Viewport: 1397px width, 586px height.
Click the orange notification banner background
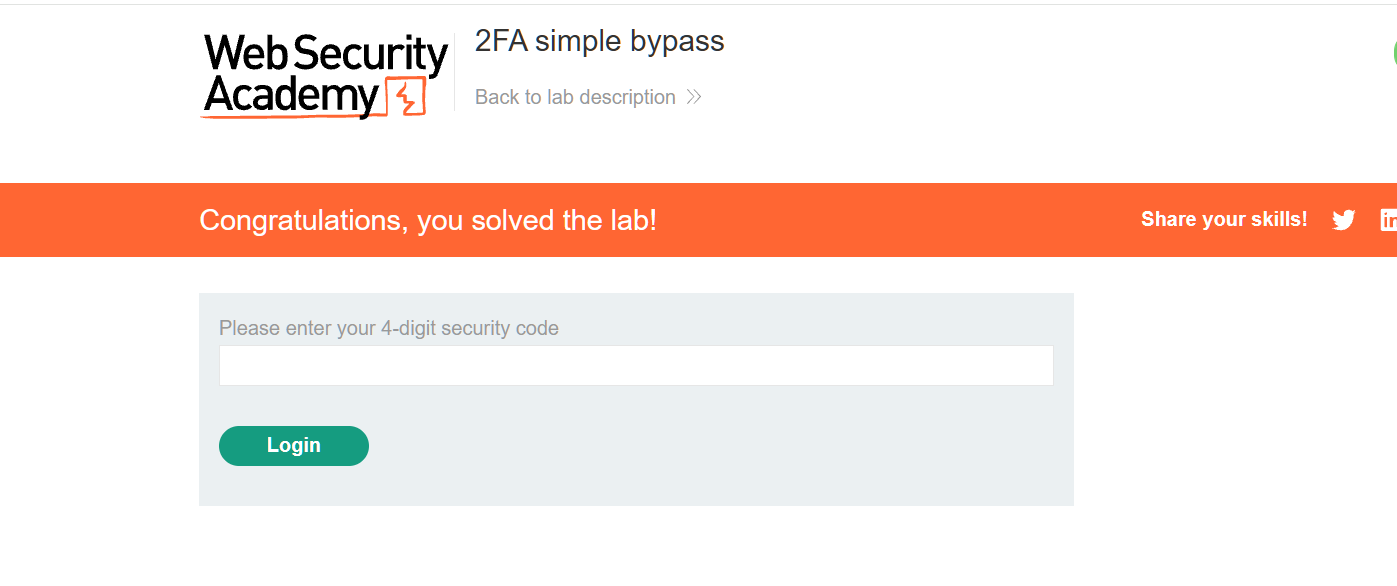point(900,220)
